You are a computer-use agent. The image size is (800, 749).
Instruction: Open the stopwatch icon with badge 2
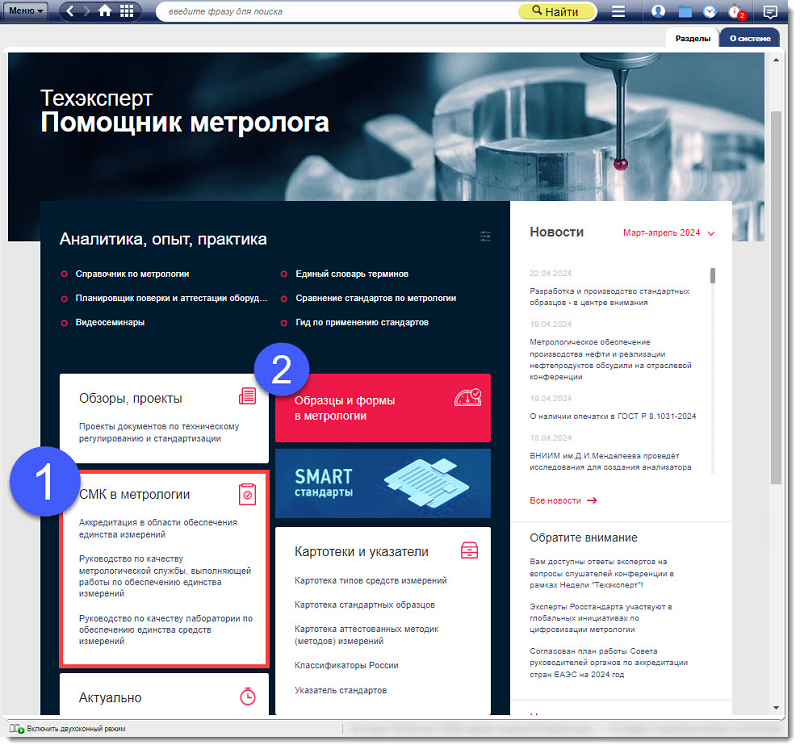point(737,12)
